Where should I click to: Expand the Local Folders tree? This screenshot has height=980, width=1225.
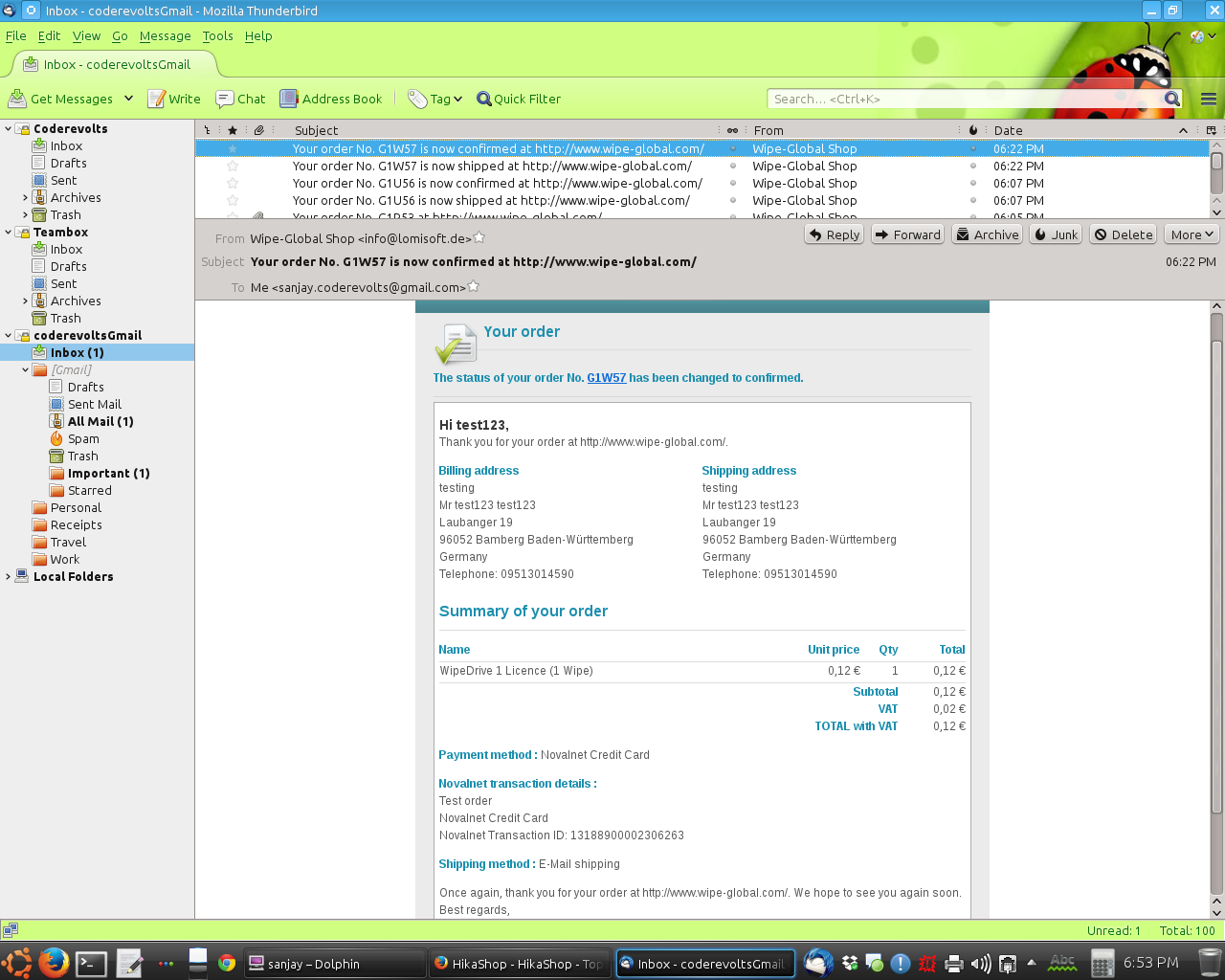pos(9,577)
